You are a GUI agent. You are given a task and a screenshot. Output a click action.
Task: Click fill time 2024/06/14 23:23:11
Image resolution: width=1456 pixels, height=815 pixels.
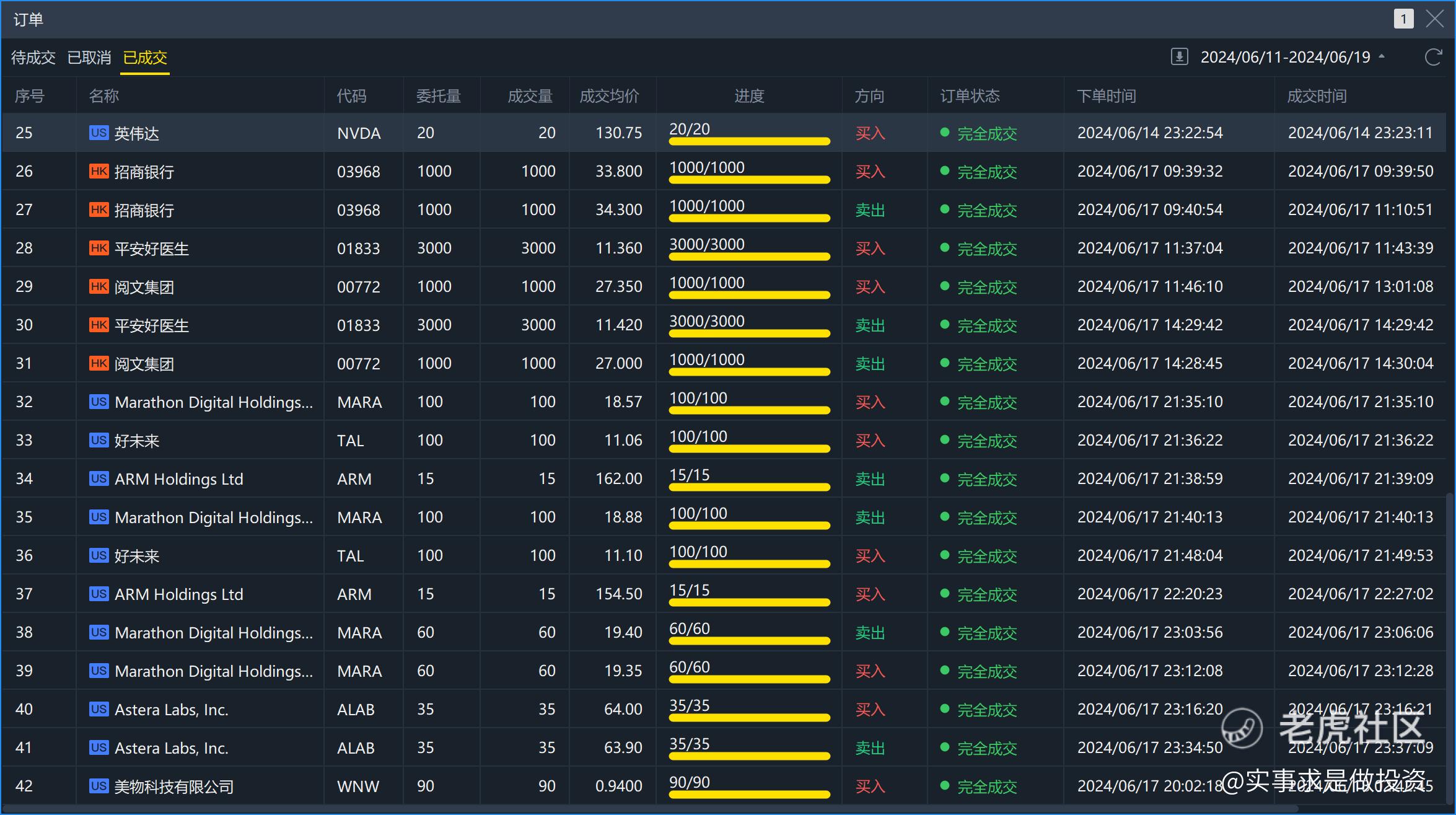[x=1361, y=133]
